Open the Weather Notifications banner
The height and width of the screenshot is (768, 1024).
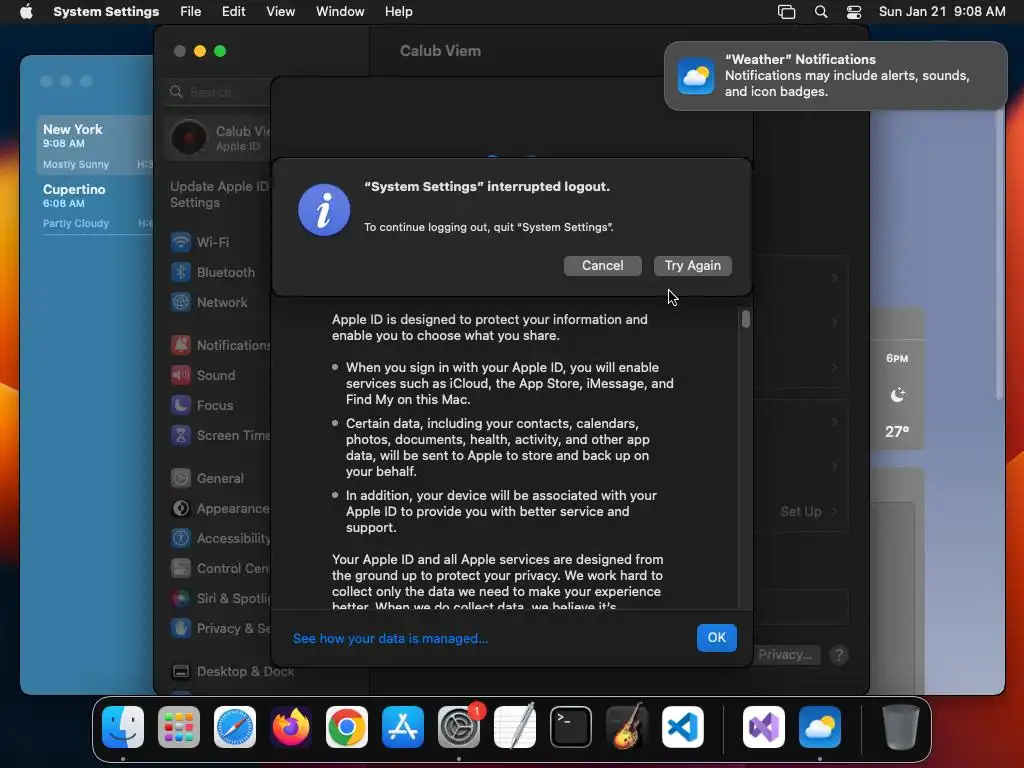coord(835,76)
